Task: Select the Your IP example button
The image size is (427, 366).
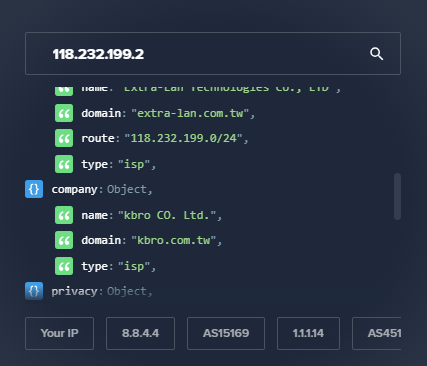Action: [x=59, y=333]
